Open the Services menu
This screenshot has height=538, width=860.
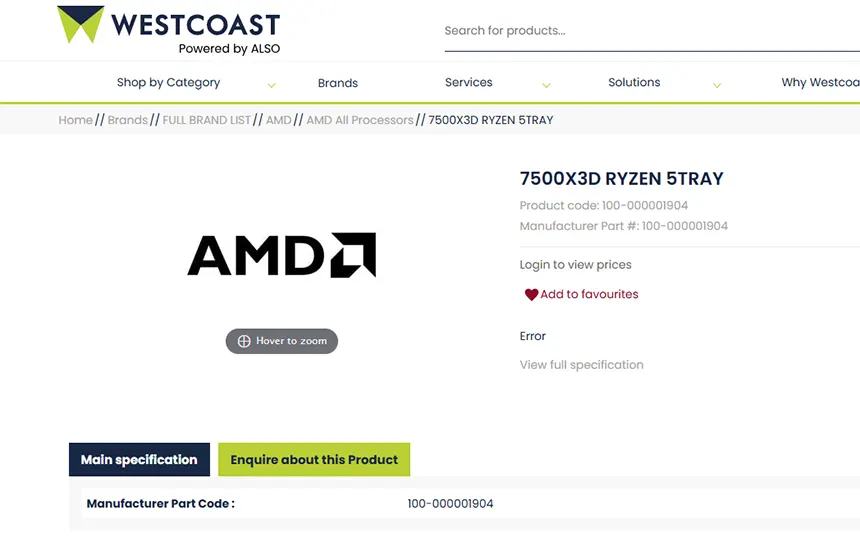coord(468,82)
